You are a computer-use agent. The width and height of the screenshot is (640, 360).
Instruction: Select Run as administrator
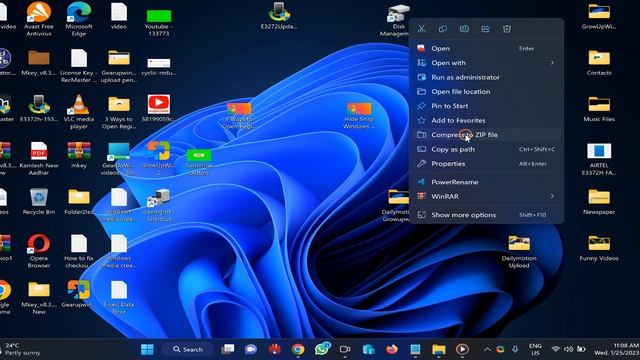[486, 77]
